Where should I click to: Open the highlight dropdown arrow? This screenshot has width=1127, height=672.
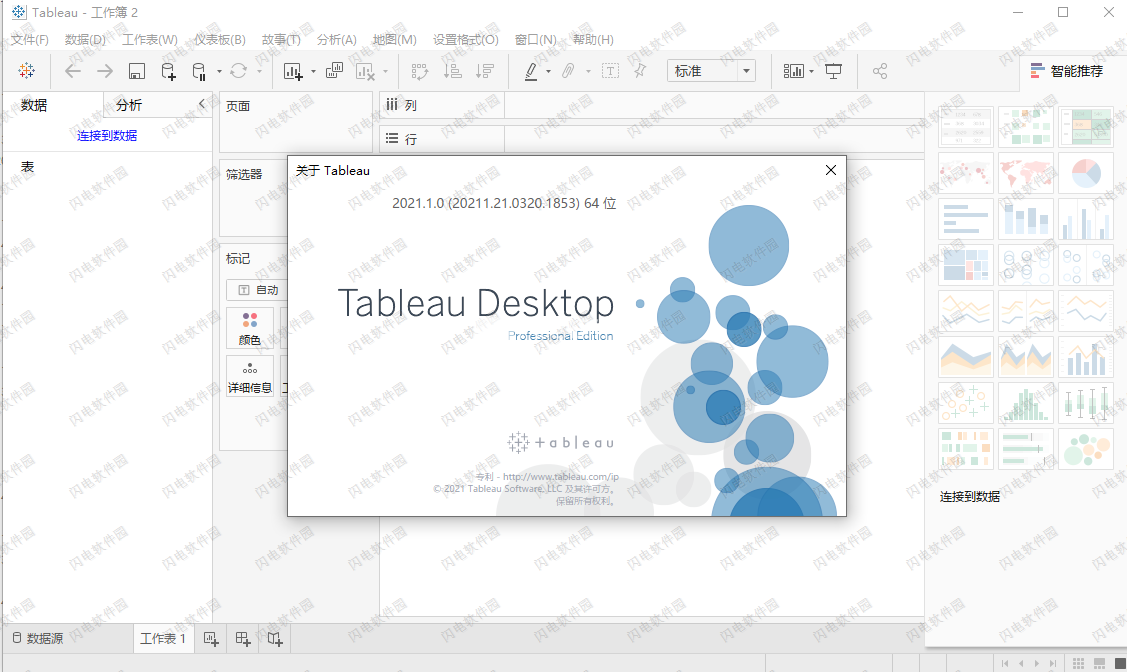point(548,71)
